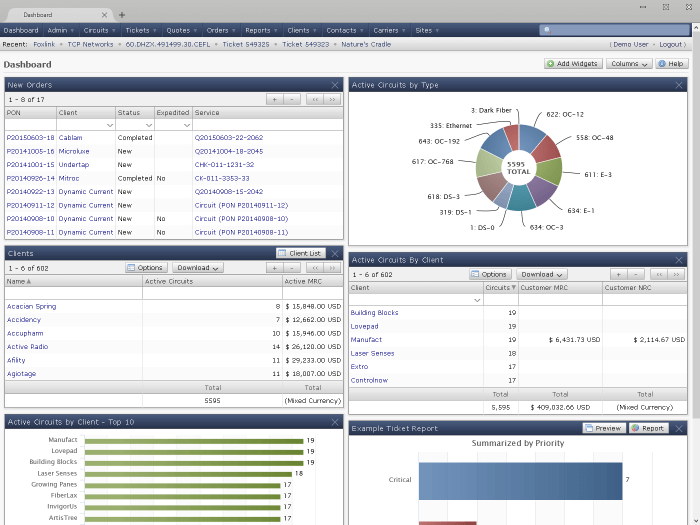Open order P20150603-18 link
Screen dimensions: 700x525
(30, 137)
